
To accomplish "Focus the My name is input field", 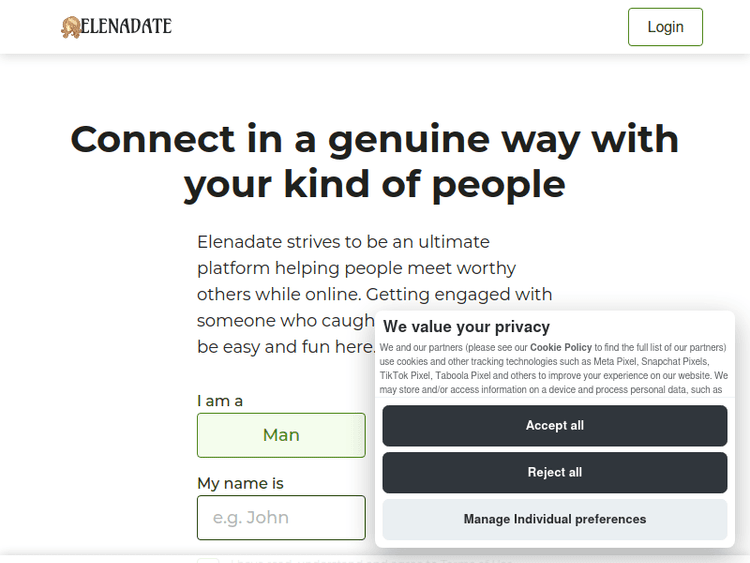I will tap(281, 517).
